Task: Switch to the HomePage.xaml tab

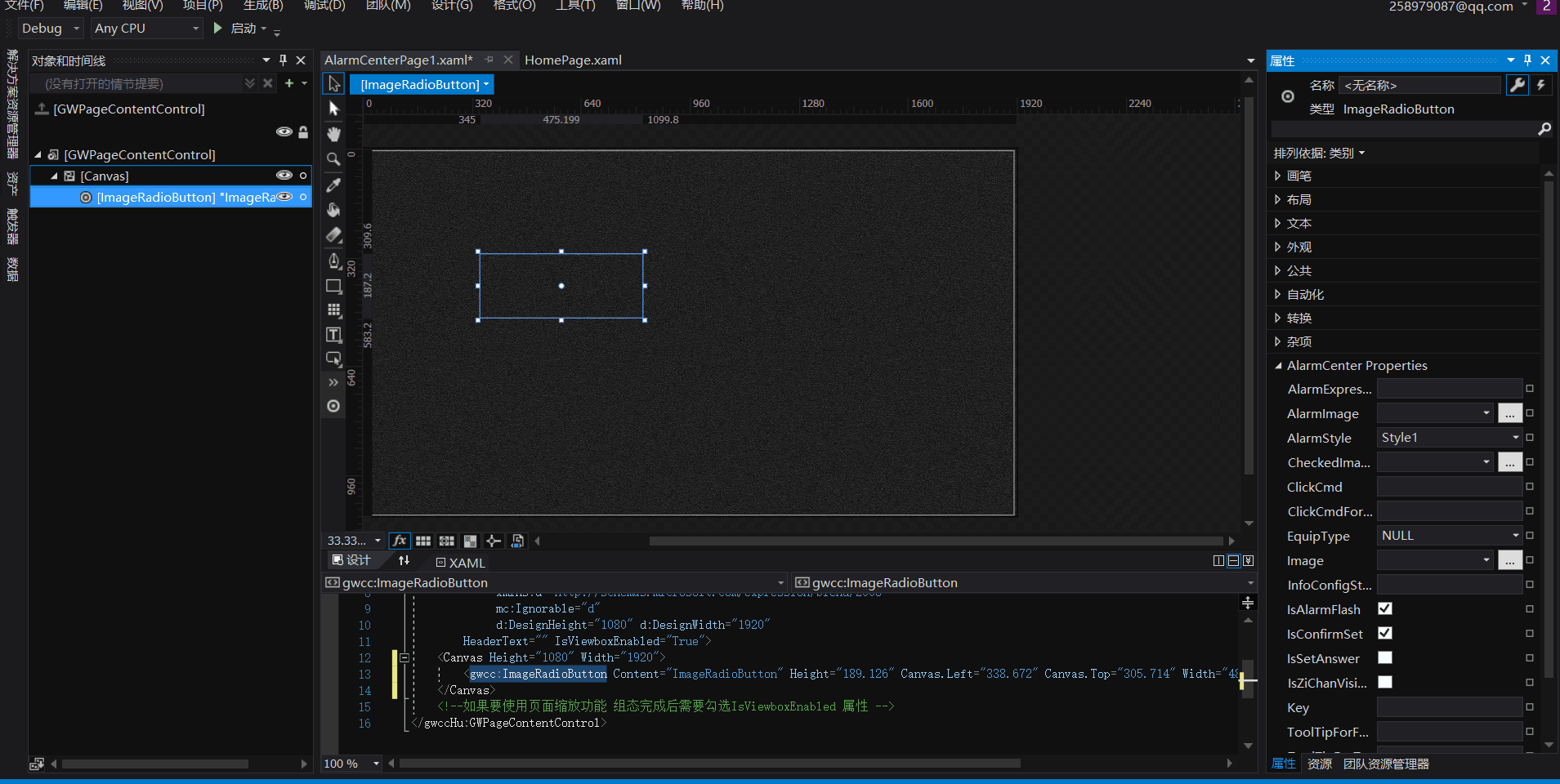Action: tap(573, 60)
